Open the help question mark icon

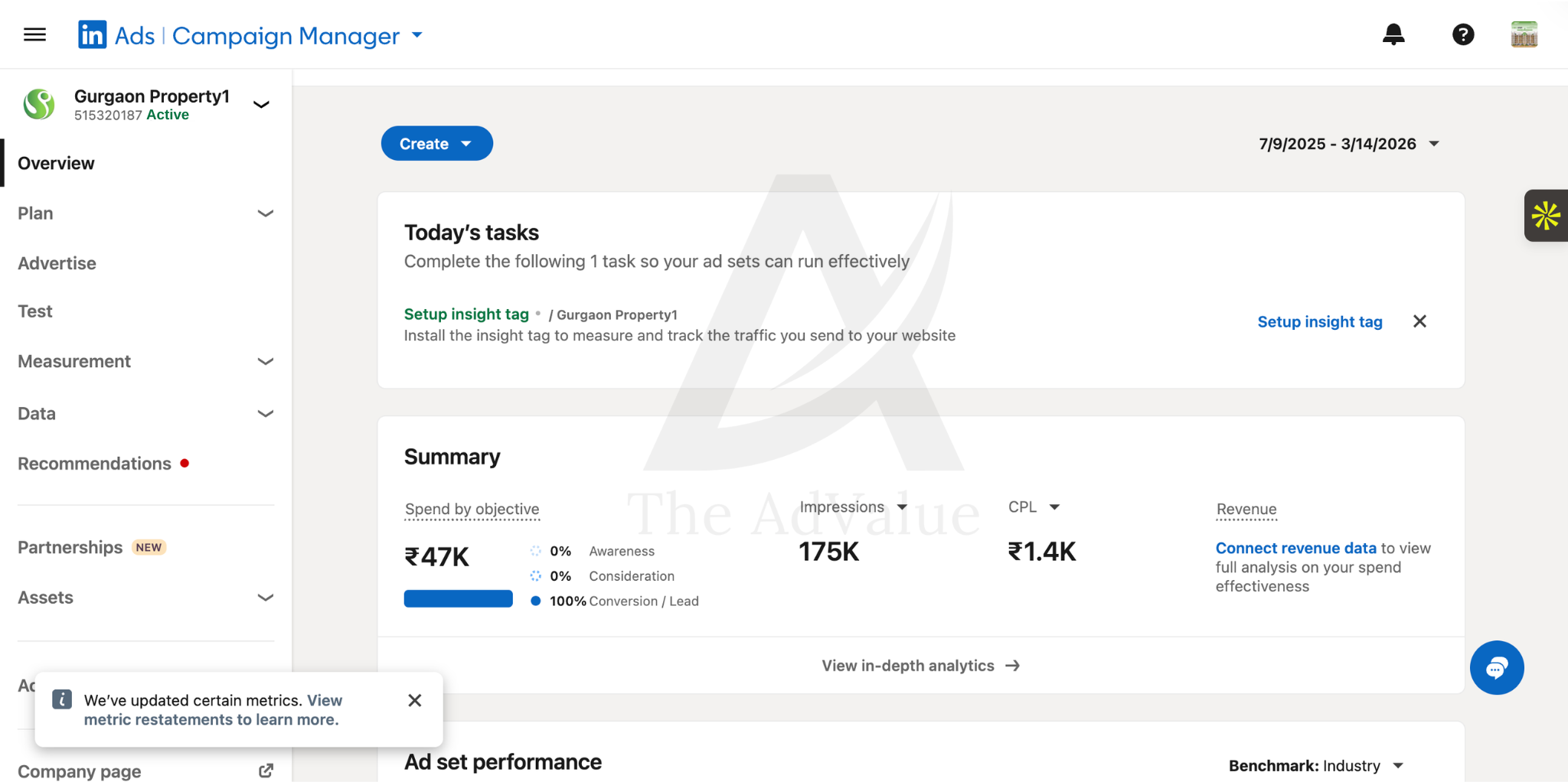click(x=1463, y=34)
